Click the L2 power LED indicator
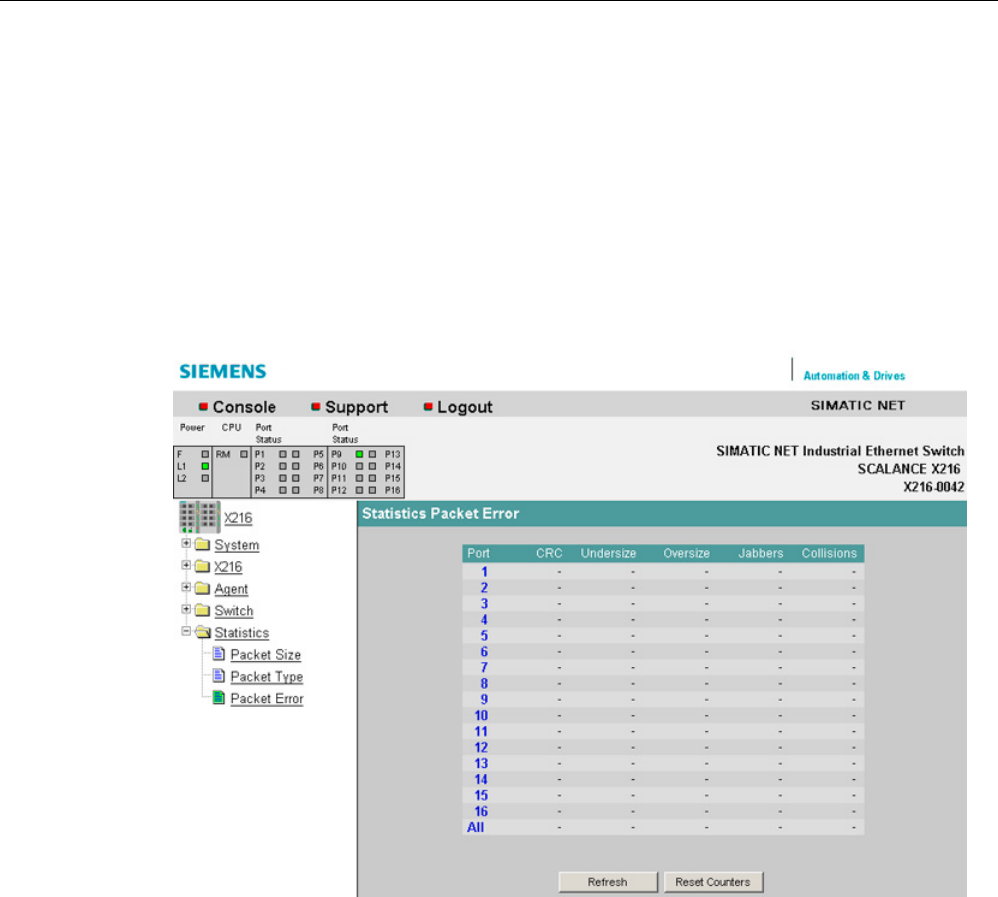998x897 pixels. (205, 478)
